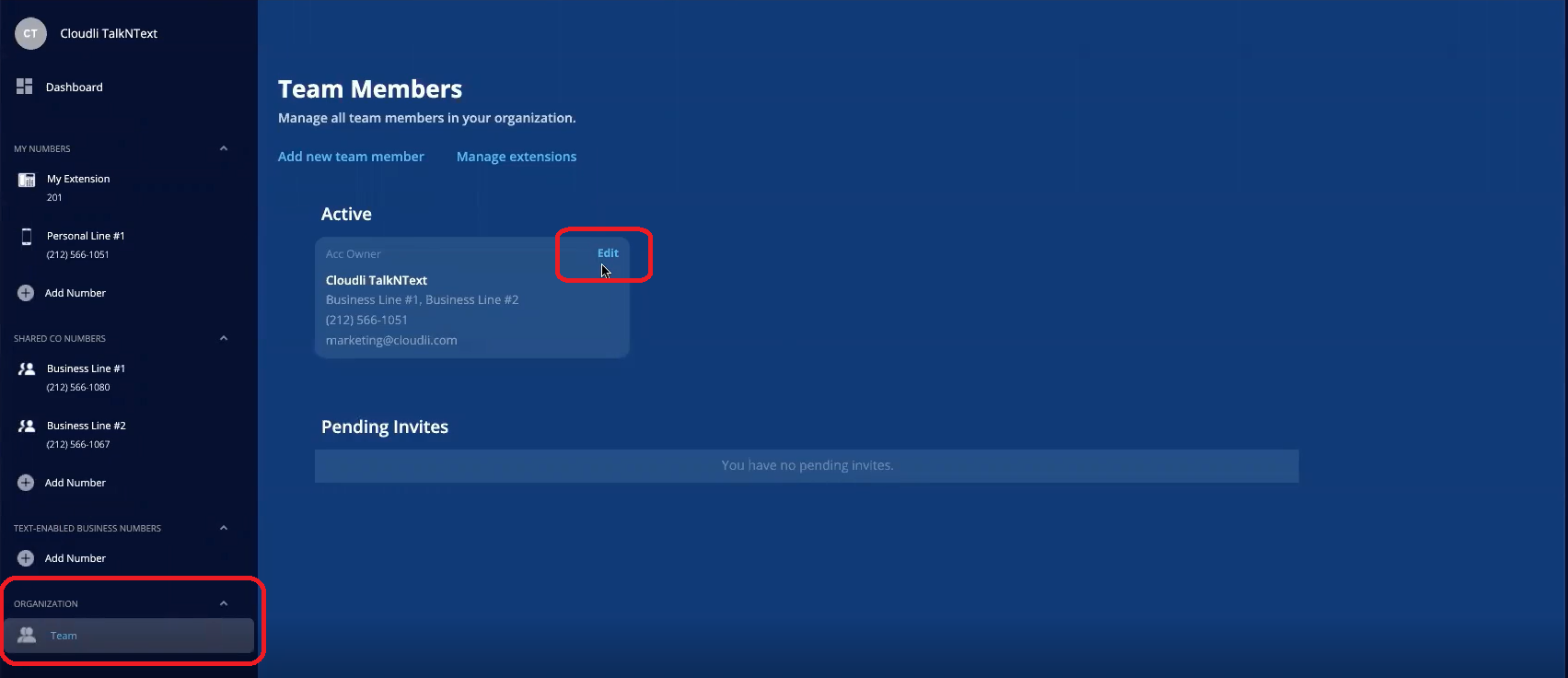The image size is (1568, 678).
Task: Click the Dashboard grid icon
Action: (25, 87)
